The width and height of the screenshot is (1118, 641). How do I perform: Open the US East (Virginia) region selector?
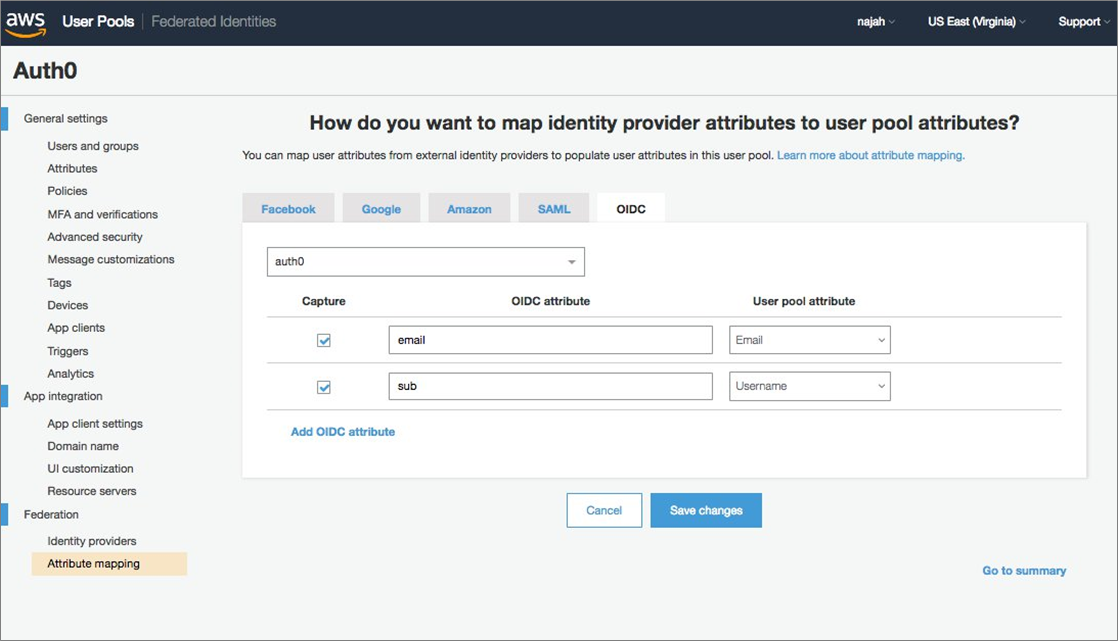point(973,20)
